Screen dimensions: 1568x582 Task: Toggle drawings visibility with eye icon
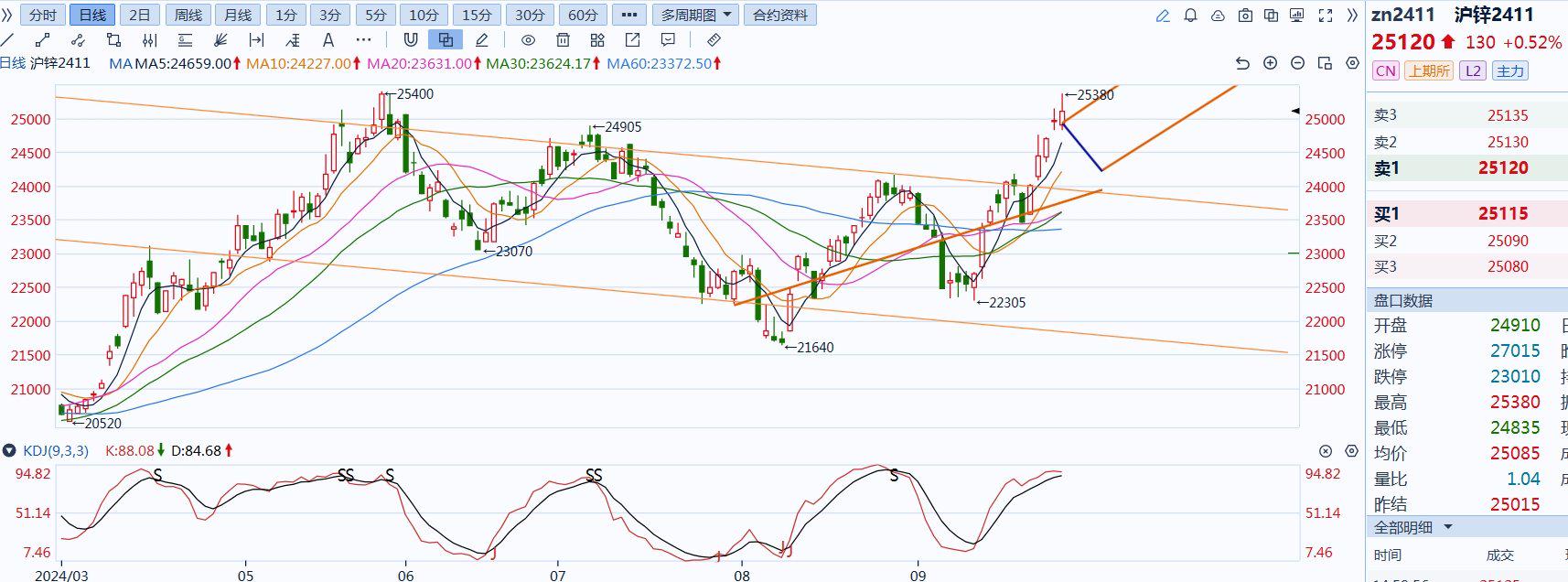click(528, 39)
